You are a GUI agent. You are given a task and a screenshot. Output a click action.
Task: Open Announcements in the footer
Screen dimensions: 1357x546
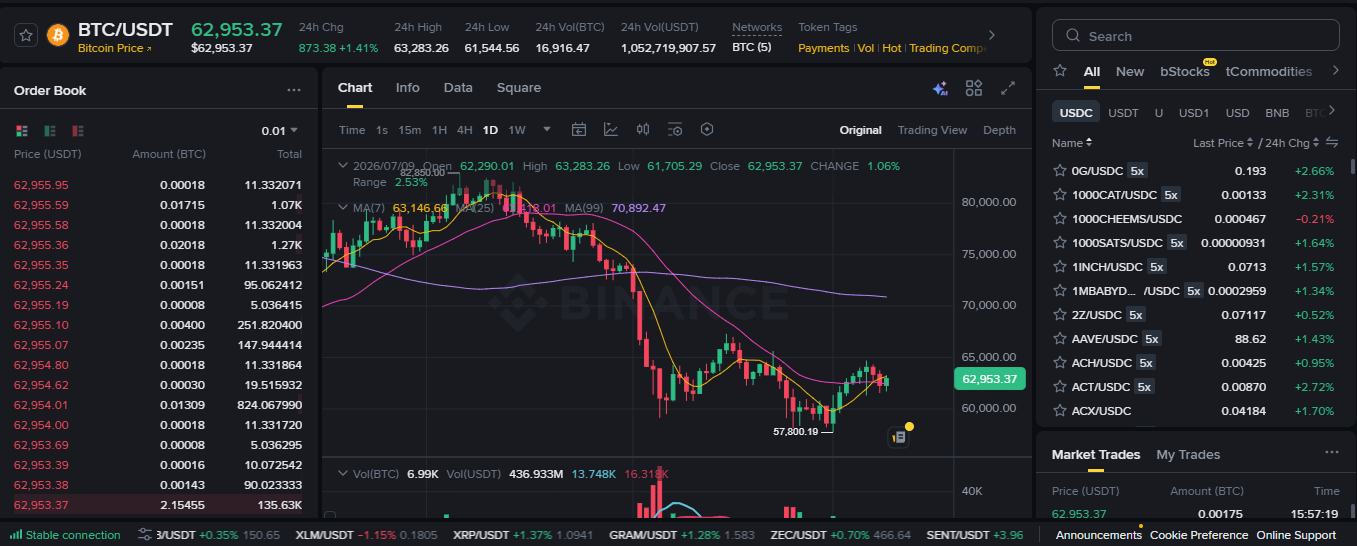click(1098, 535)
